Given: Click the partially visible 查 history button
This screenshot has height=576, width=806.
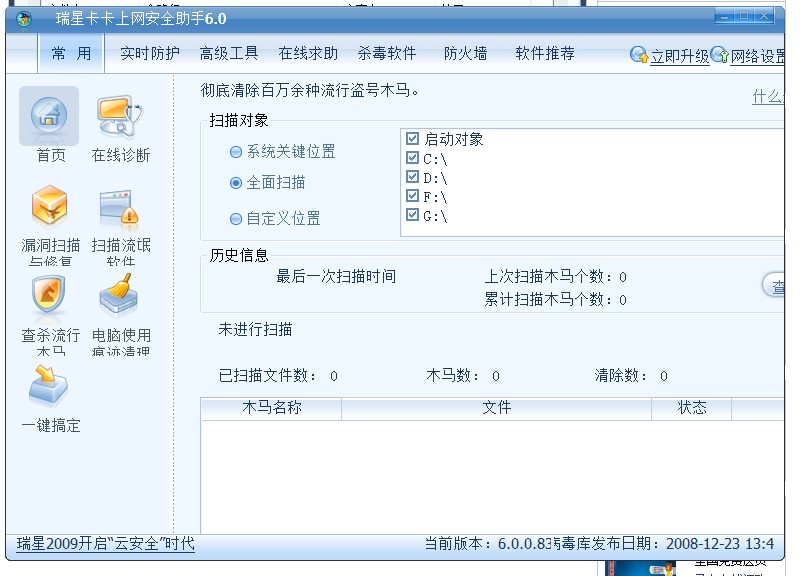Looking at the screenshot, I should 774,286.
